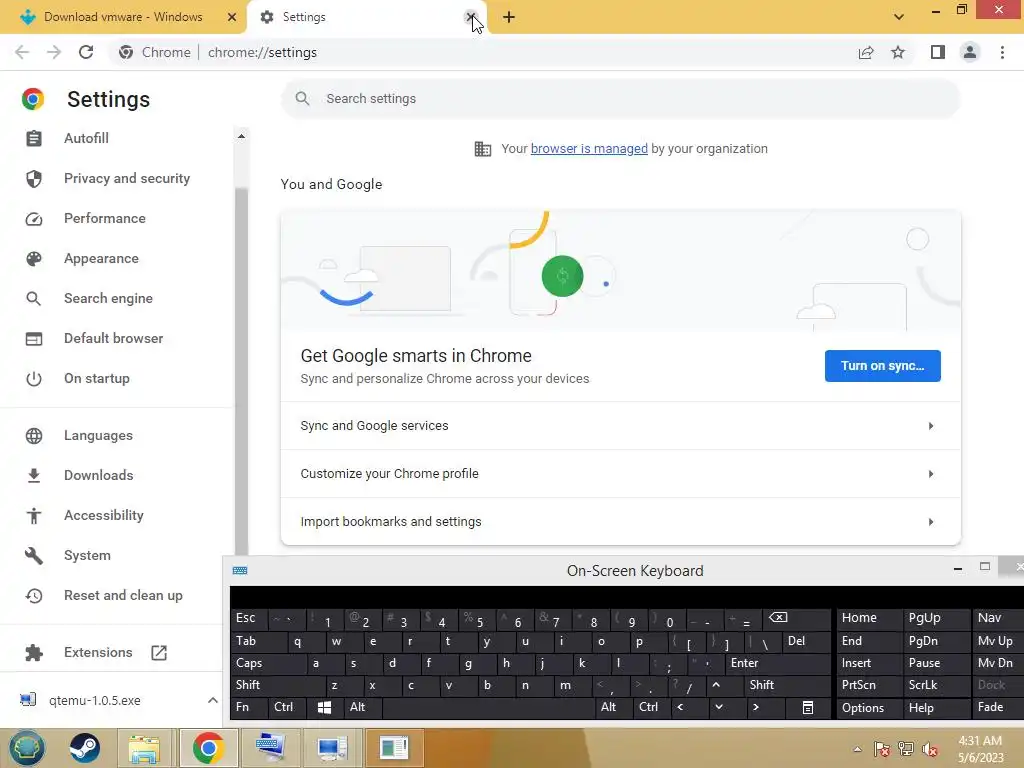Click the Accessibility figure icon

[x=34, y=516]
